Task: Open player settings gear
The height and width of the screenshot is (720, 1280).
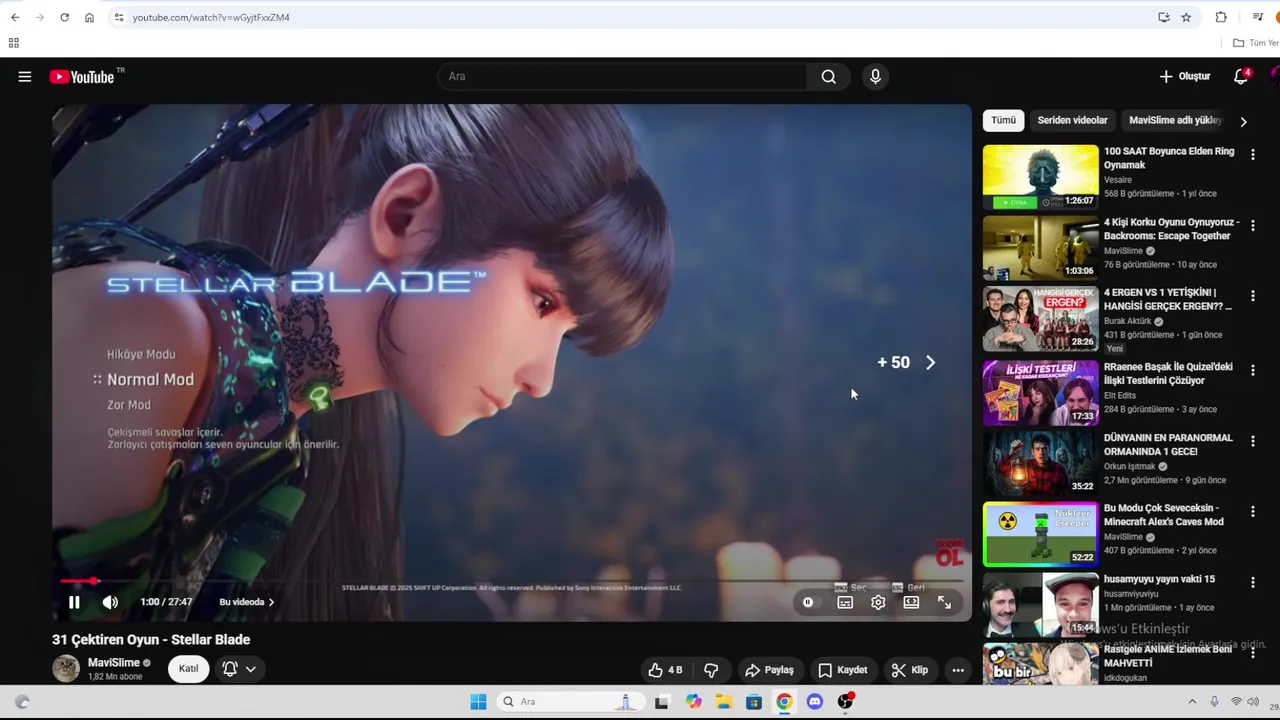Action: 878,602
